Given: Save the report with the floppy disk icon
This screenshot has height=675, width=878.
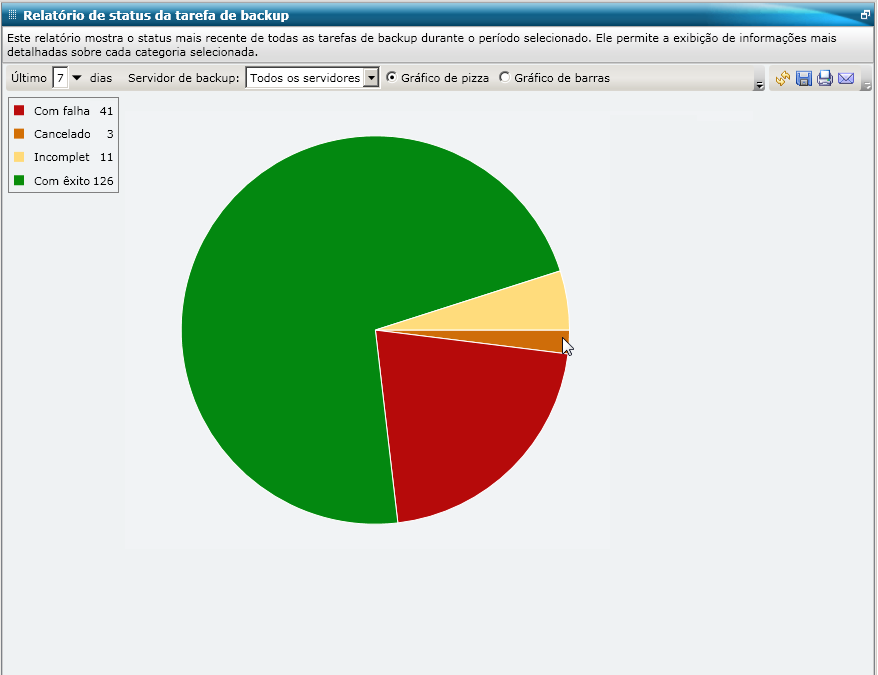Looking at the screenshot, I should [x=804, y=78].
